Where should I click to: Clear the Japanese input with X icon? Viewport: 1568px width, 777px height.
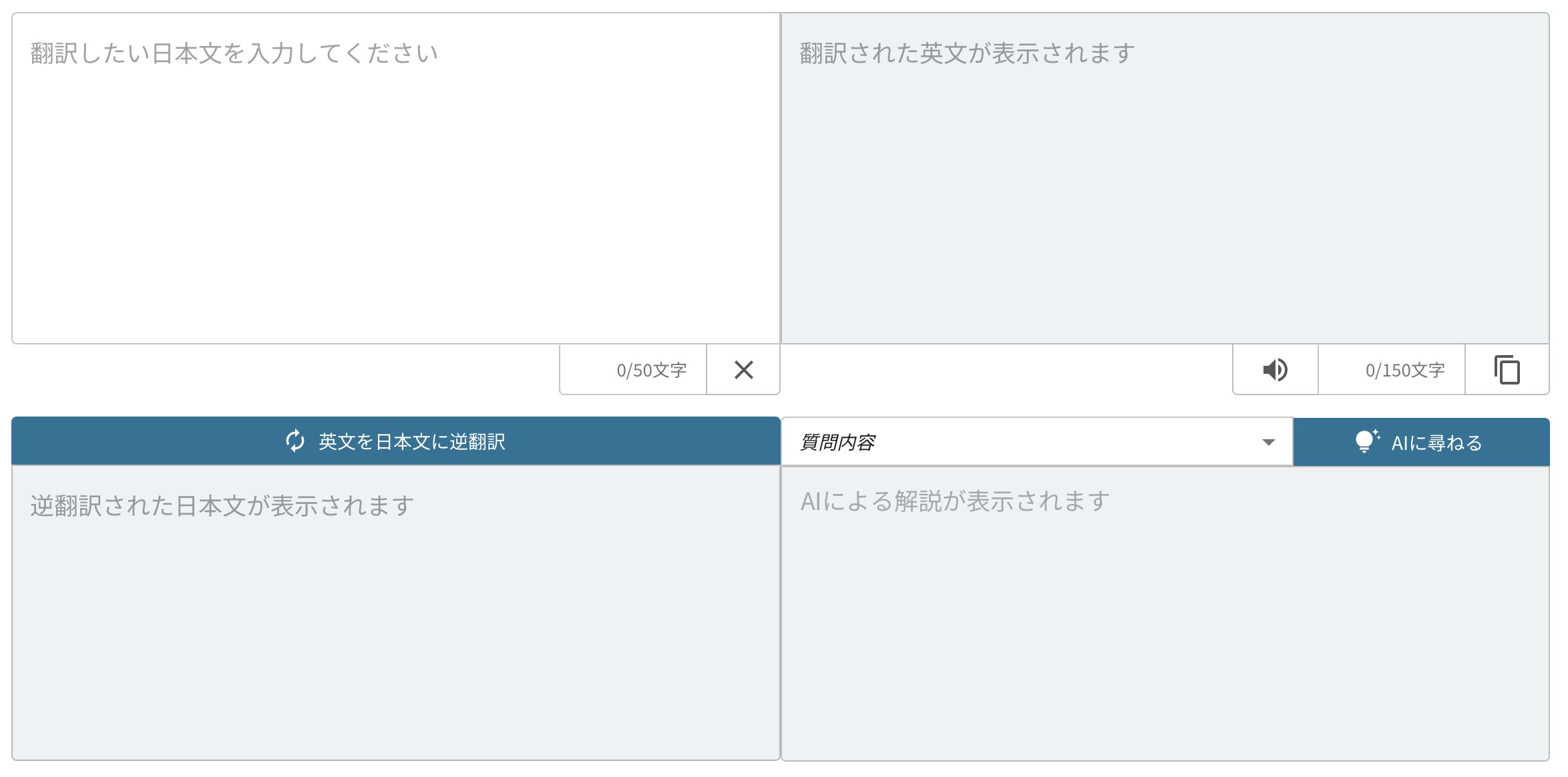pos(743,370)
